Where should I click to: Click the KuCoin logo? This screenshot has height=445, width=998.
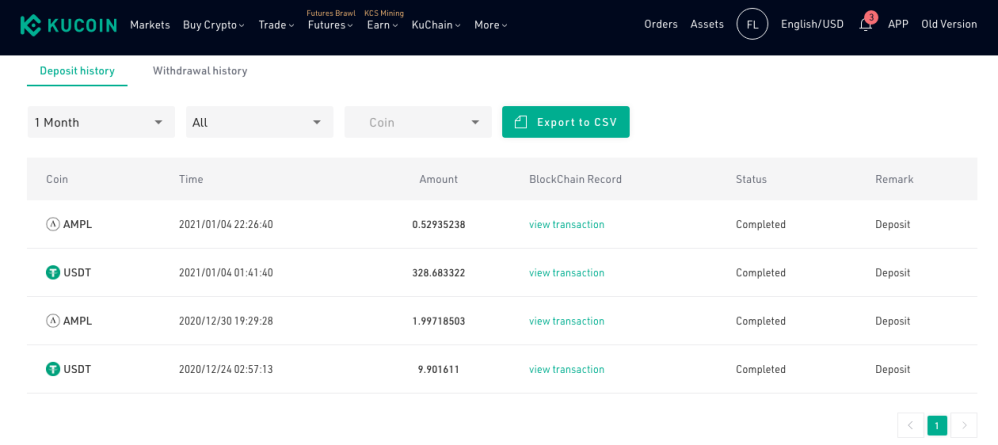click(x=68, y=25)
